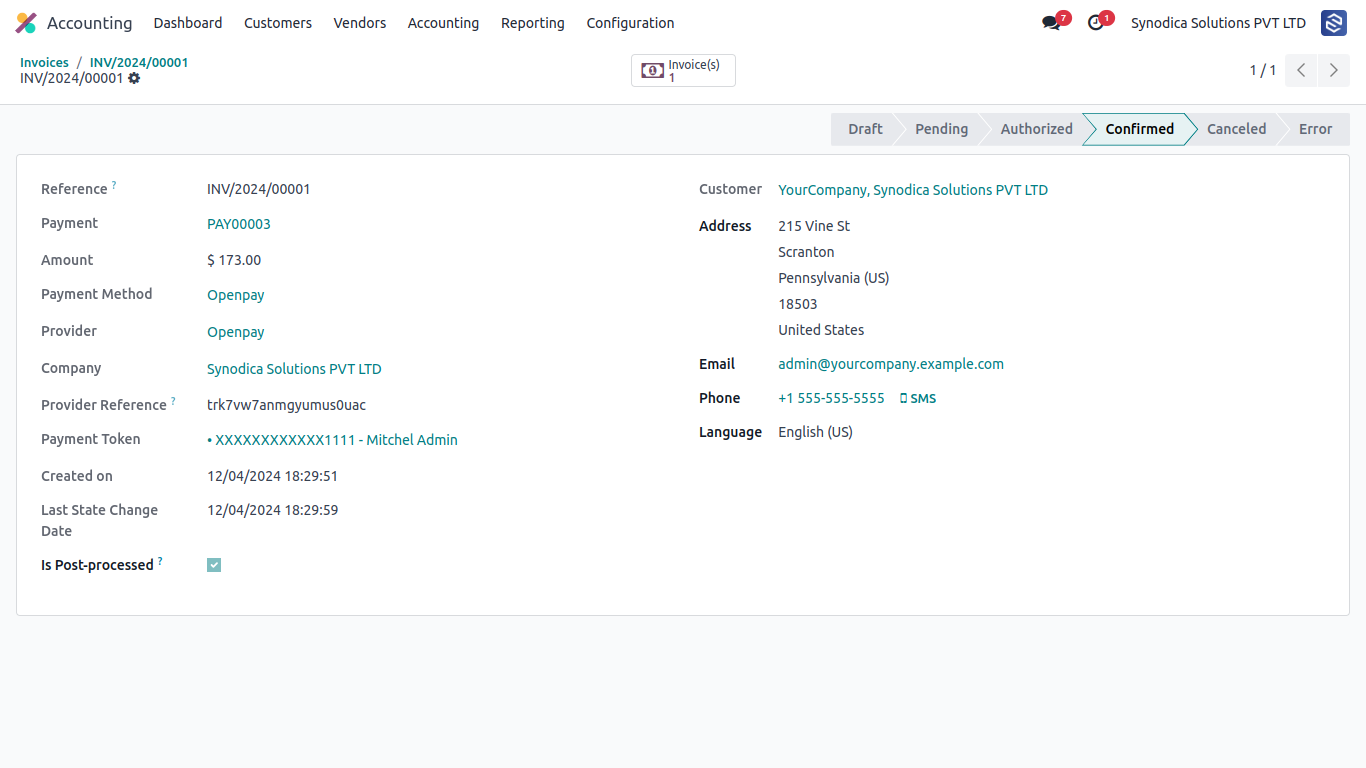Open the payment token XXXXXXXXXXXX1111 link

[x=332, y=440]
